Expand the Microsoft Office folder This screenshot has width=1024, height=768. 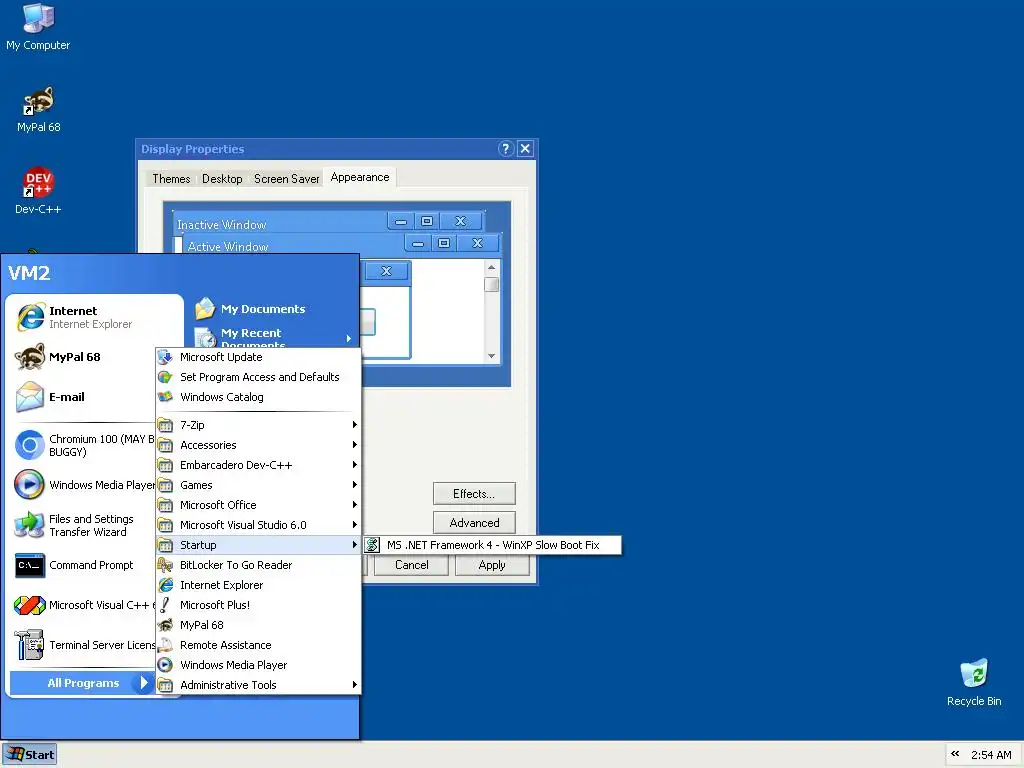click(x=259, y=505)
